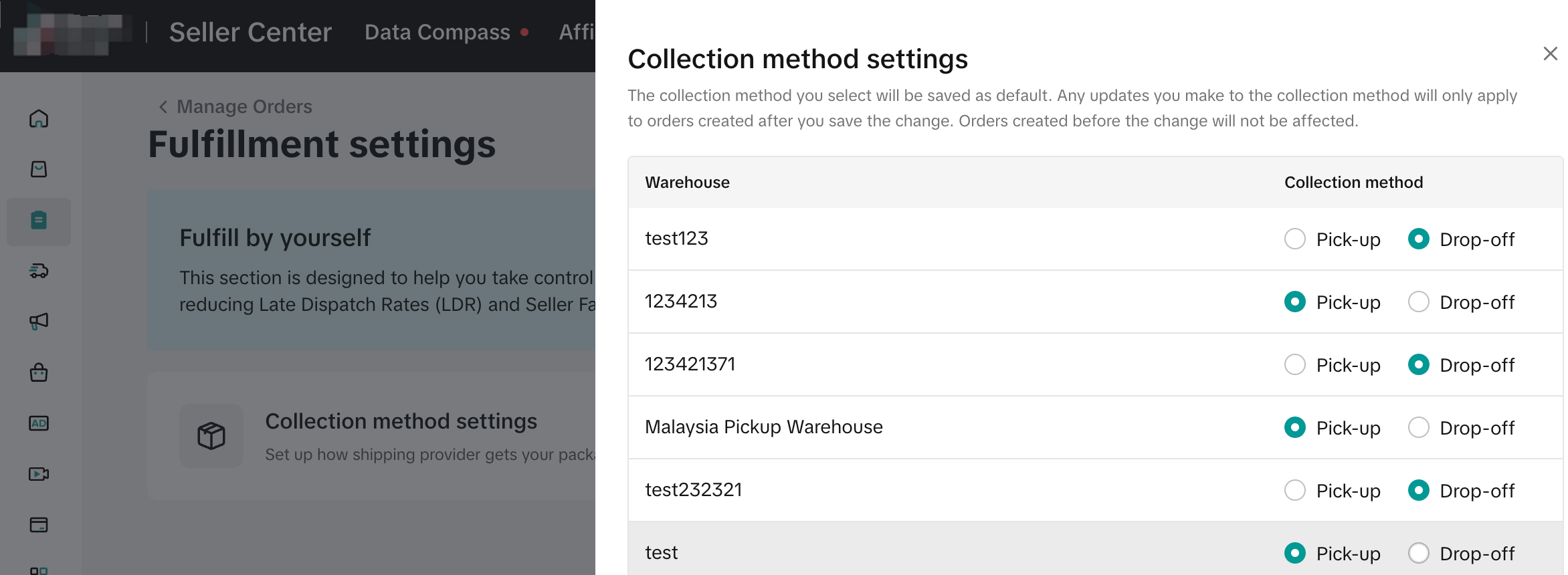Open the Shipping truck icon in sidebar

pyautogui.click(x=39, y=271)
